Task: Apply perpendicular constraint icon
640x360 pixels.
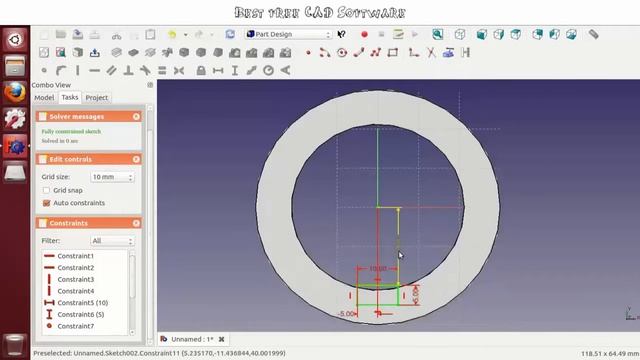Action: (128, 71)
